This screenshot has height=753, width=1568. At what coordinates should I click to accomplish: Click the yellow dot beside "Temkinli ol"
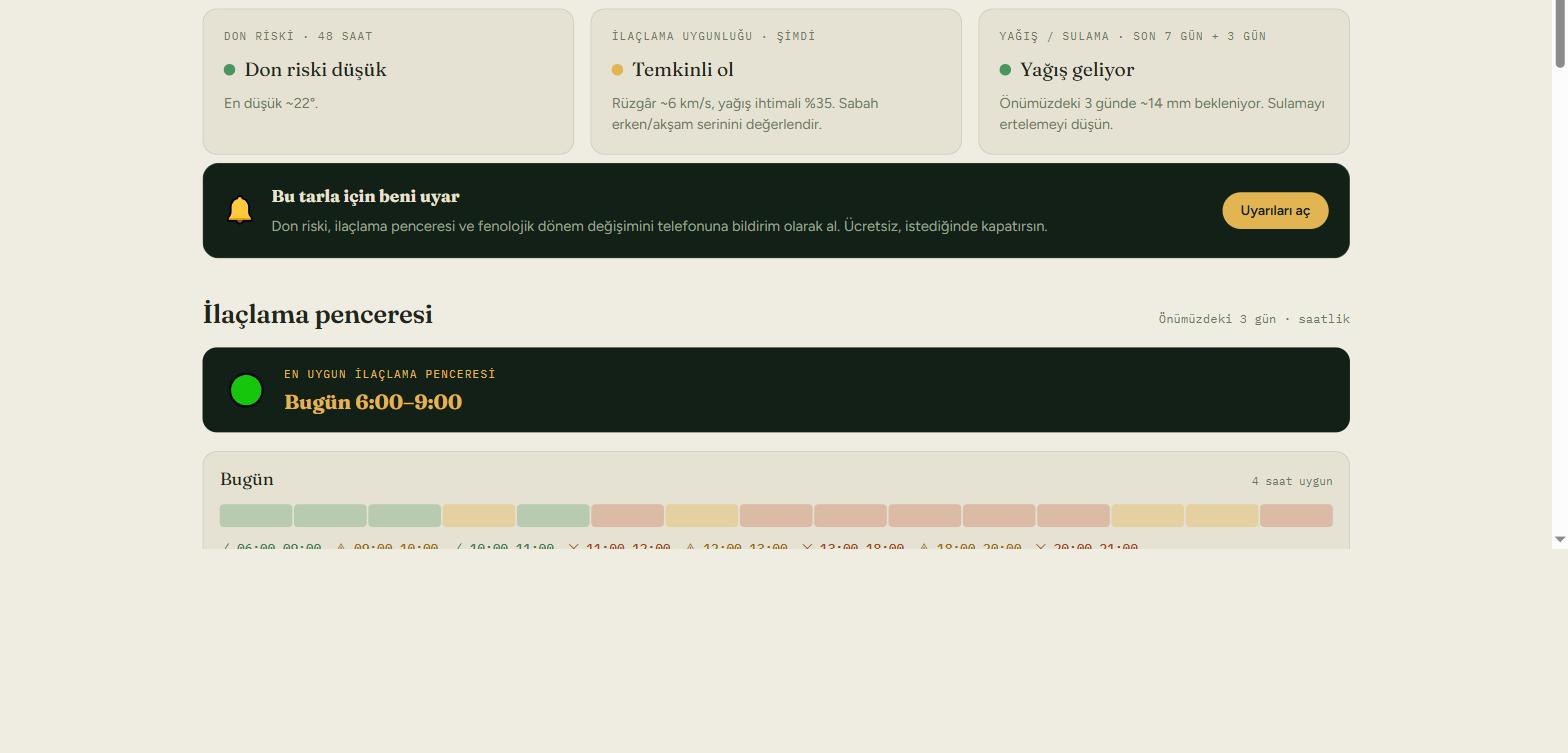tap(617, 70)
